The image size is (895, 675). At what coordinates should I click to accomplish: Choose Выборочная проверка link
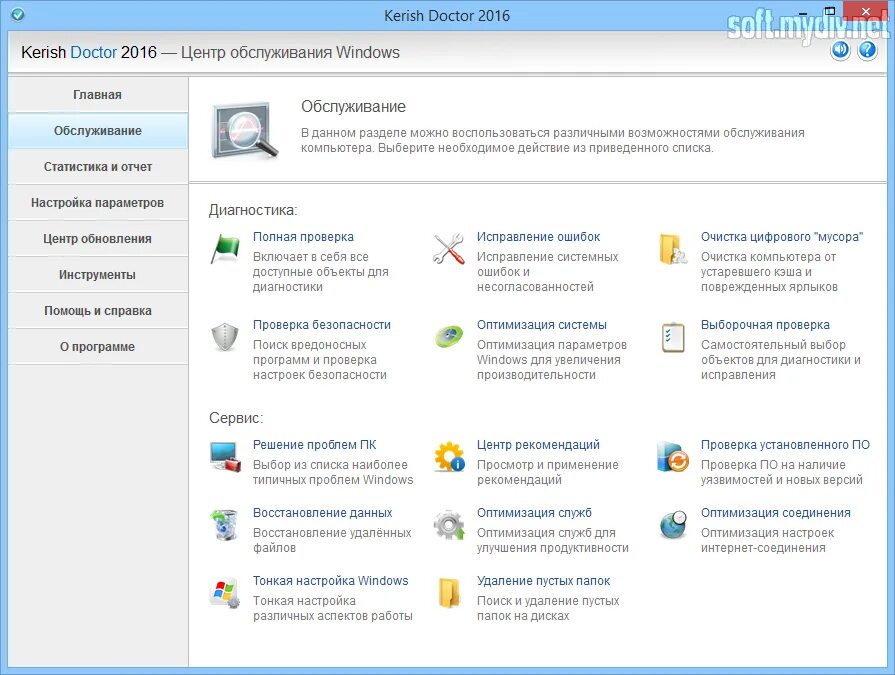click(765, 325)
